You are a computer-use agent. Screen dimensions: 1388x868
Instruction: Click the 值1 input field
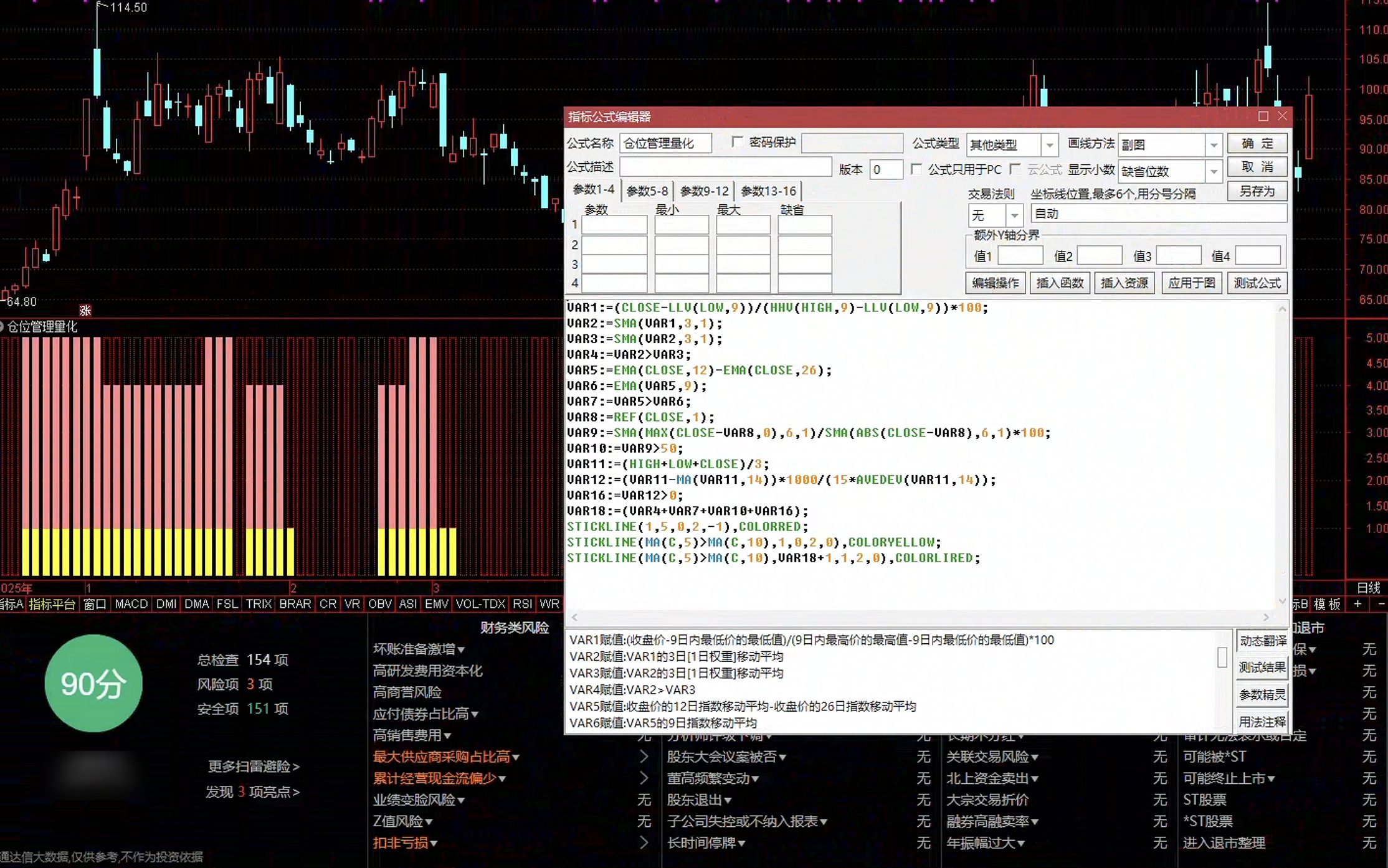(x=1020, y=255)
